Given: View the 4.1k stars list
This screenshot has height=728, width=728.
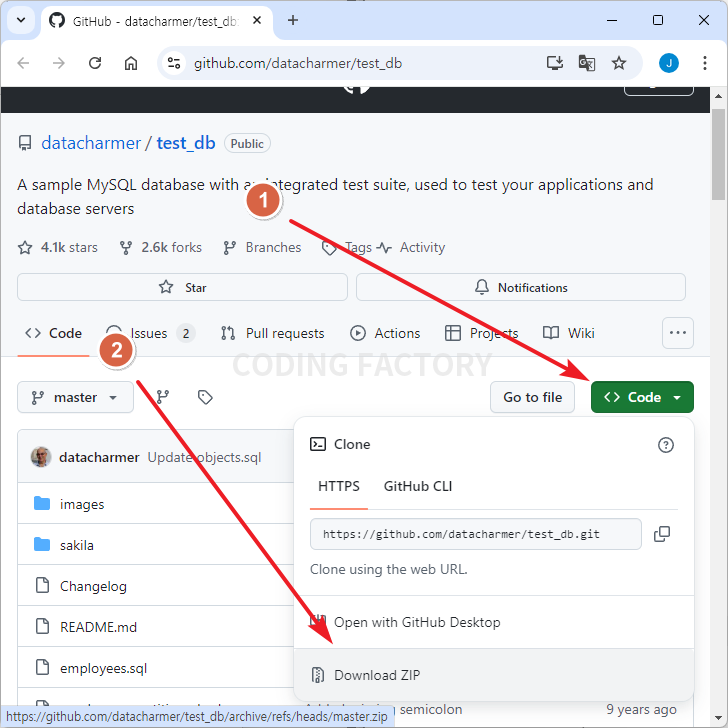Looking at the screenshot, I should coord(58,247).
